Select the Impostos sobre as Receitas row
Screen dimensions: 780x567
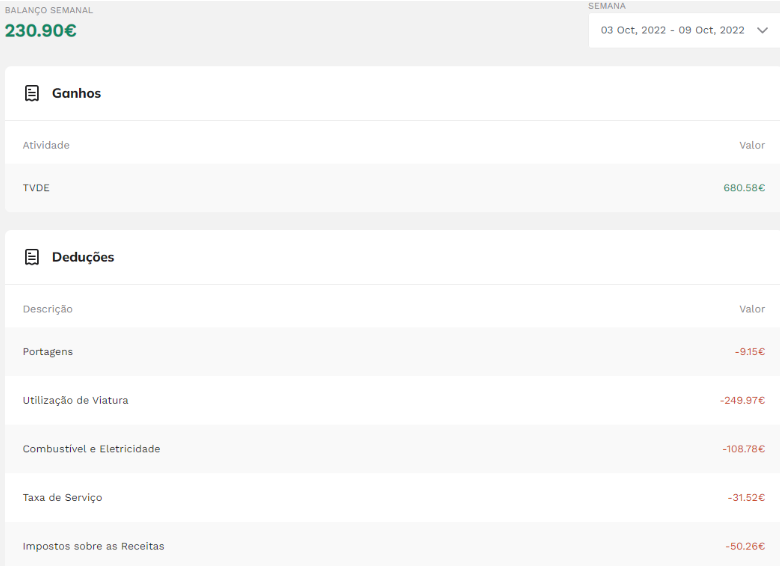point(93,546)
